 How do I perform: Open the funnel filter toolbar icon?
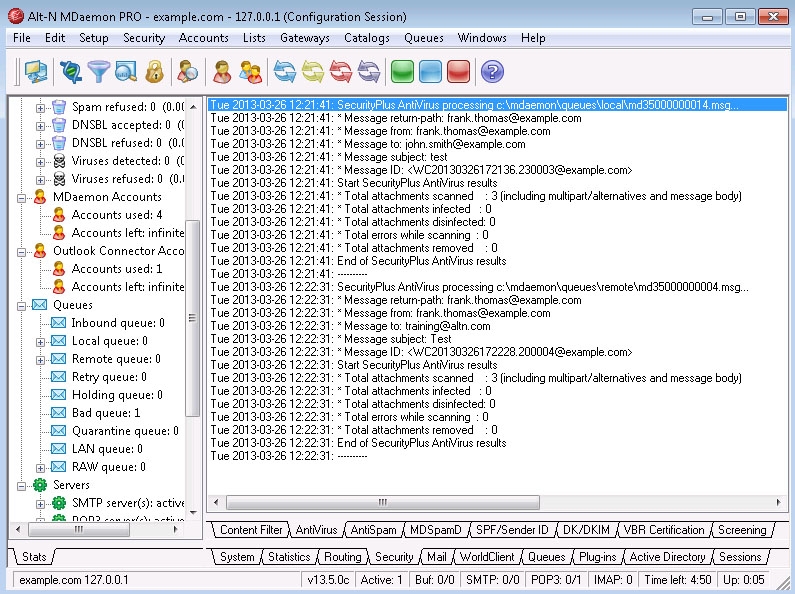coord(99,72)
